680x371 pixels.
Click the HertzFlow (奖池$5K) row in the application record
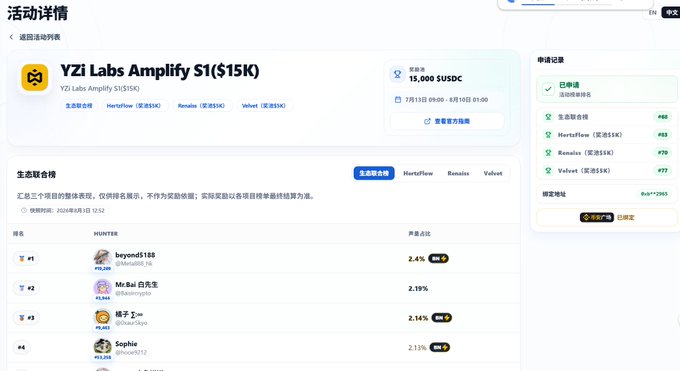point(607,135)
